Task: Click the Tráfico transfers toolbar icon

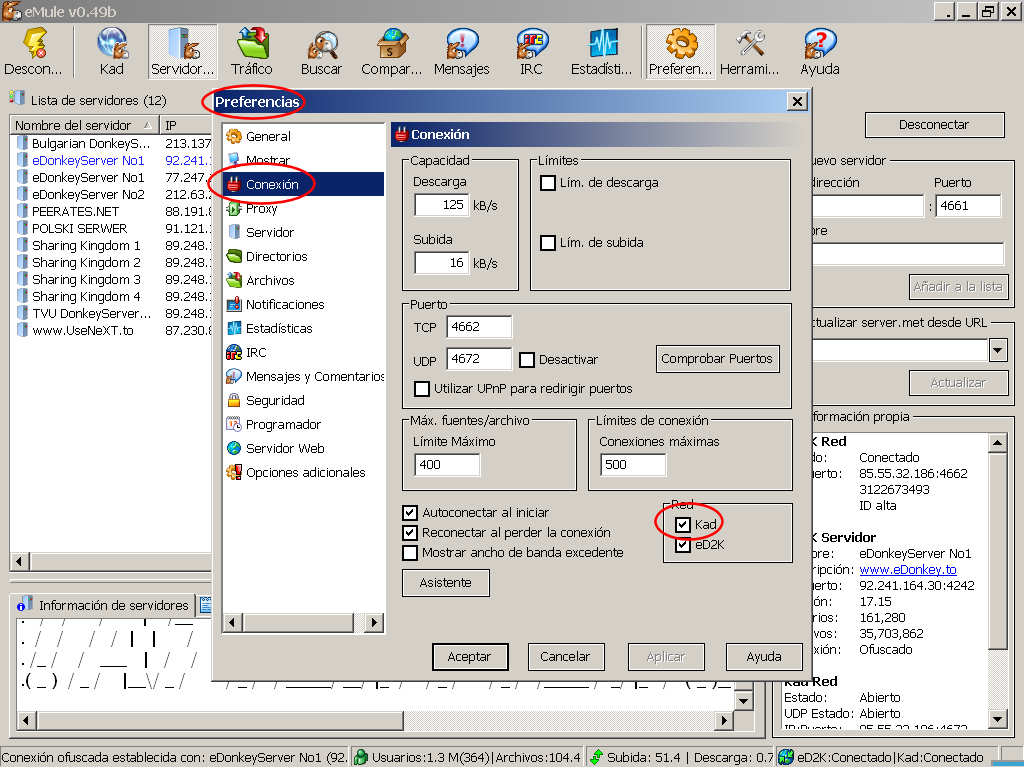Action: [252, 52]
